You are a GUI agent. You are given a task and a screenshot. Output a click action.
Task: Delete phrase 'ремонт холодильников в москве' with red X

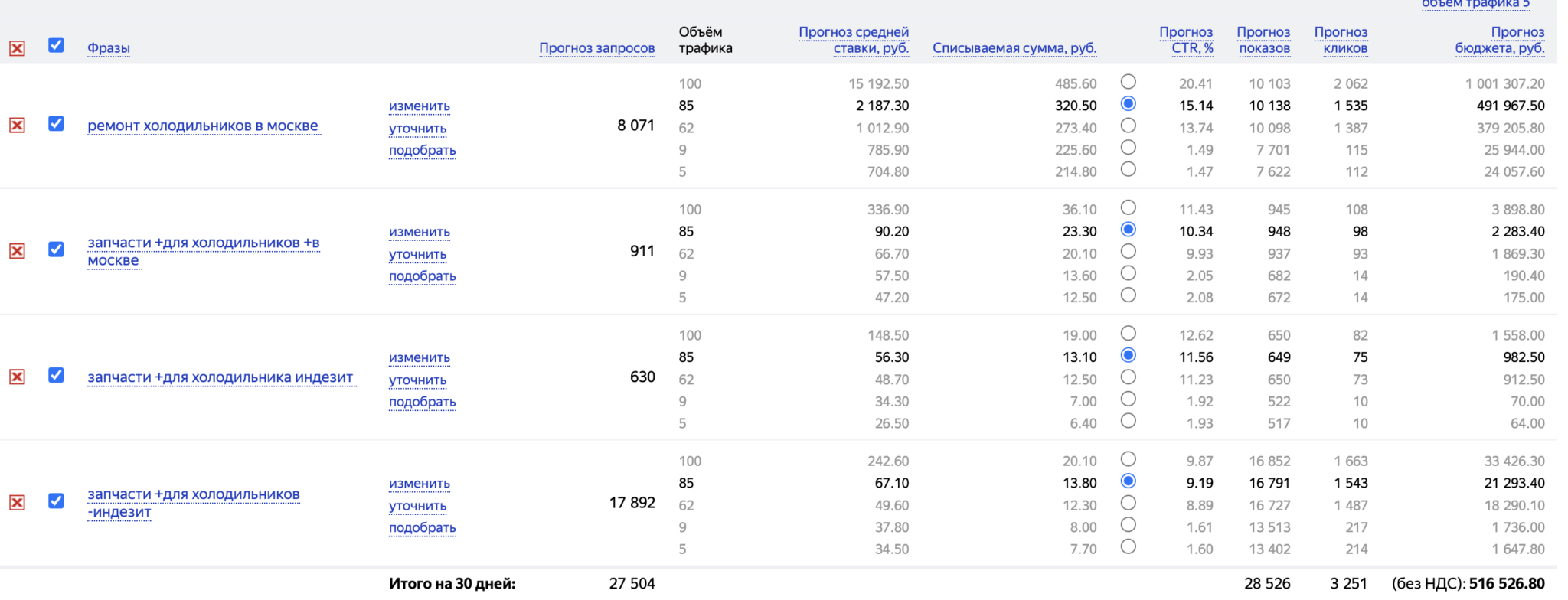pyautogui.click(x=17, y=126)
